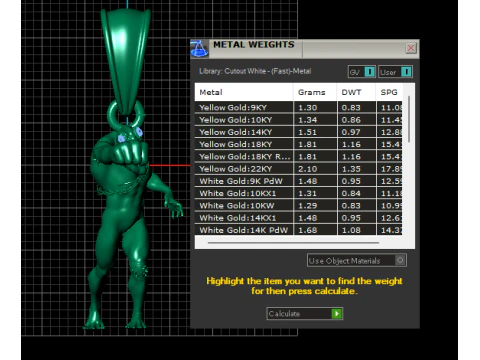Sort by the DWT column header
480x360 pixels.
click(x=356, y=92)
